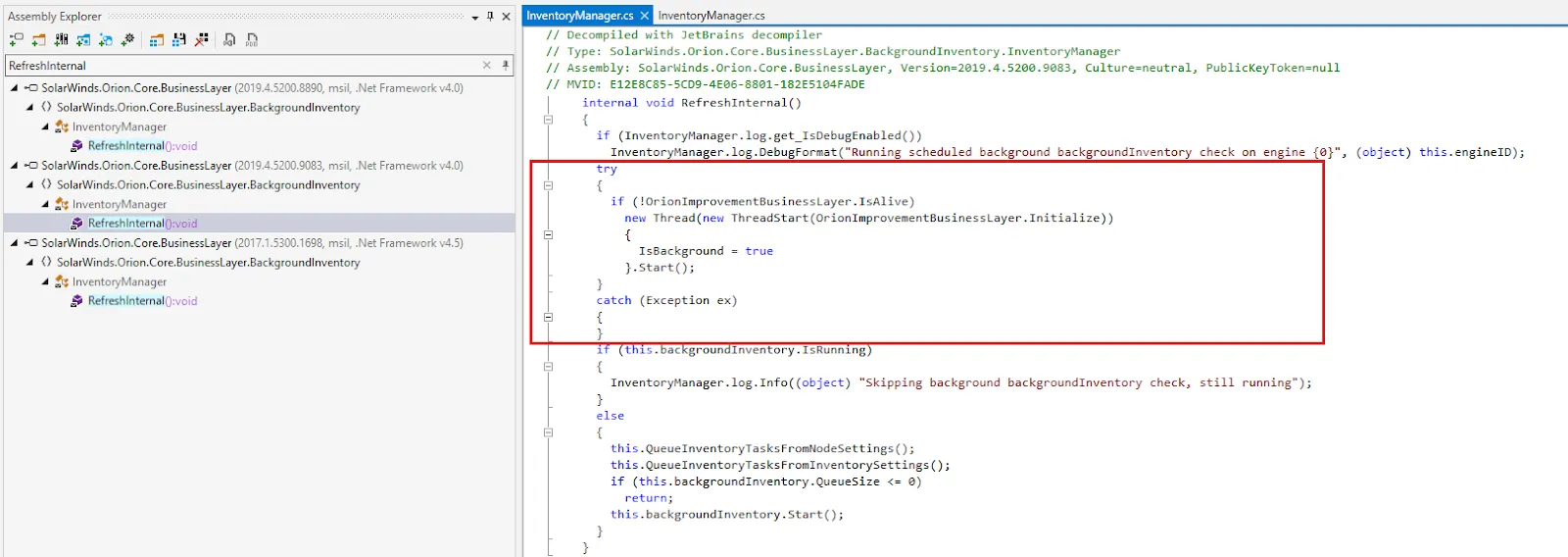
Task: Click the Explore running processes gear icon
Action: coord(128,40)
